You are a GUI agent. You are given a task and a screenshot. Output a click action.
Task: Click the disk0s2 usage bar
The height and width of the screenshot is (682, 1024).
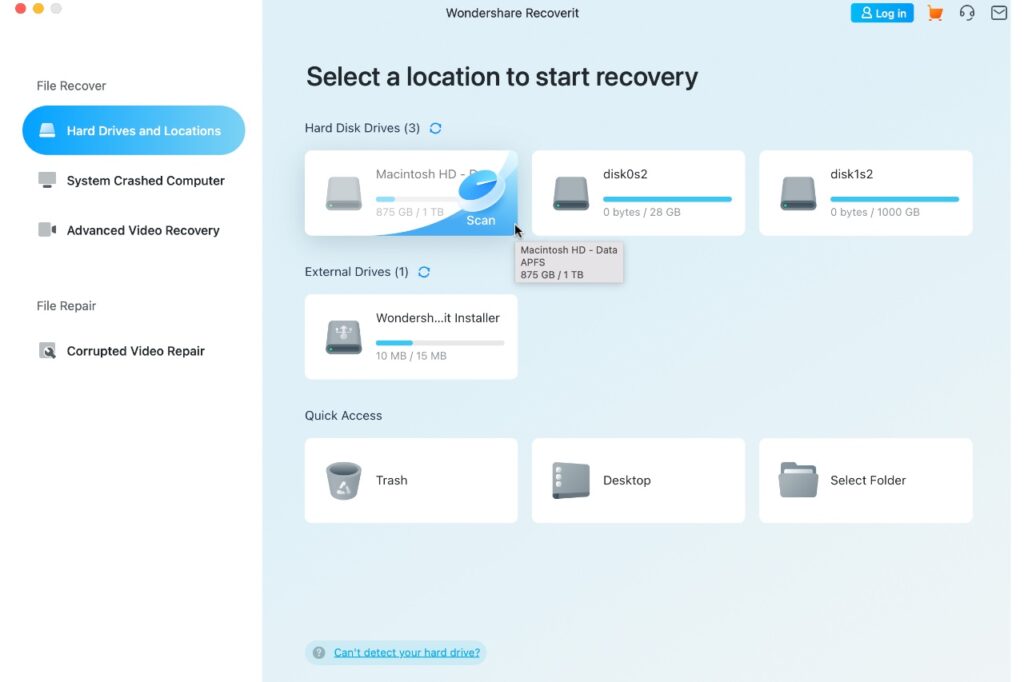point(667,199)
